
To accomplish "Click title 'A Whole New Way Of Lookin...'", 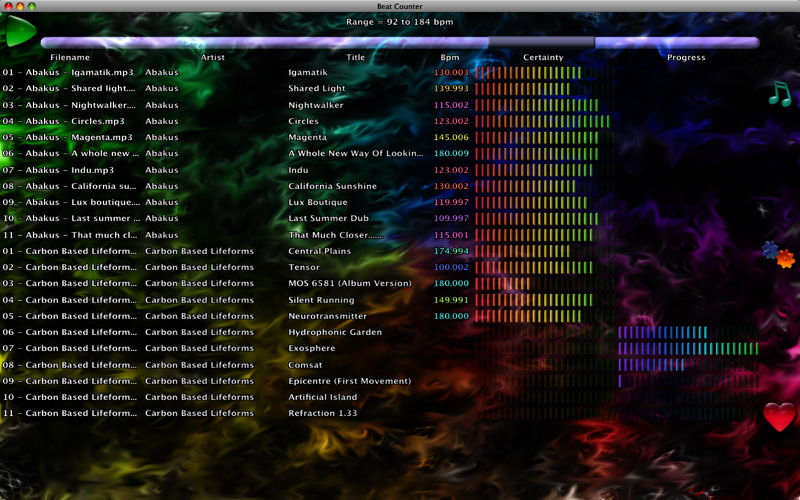I will coord(356,153).
